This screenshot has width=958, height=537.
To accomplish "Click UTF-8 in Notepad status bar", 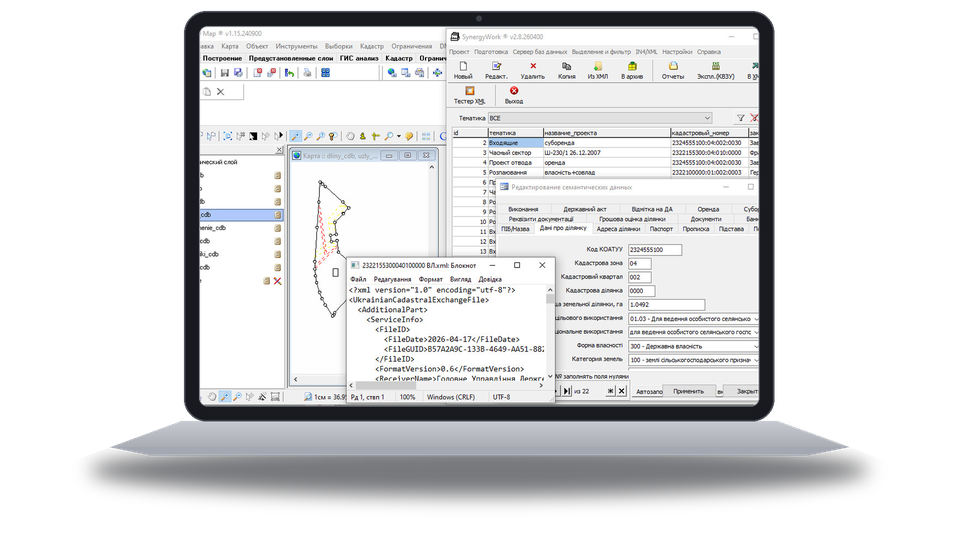I will [x=501, y=397].
